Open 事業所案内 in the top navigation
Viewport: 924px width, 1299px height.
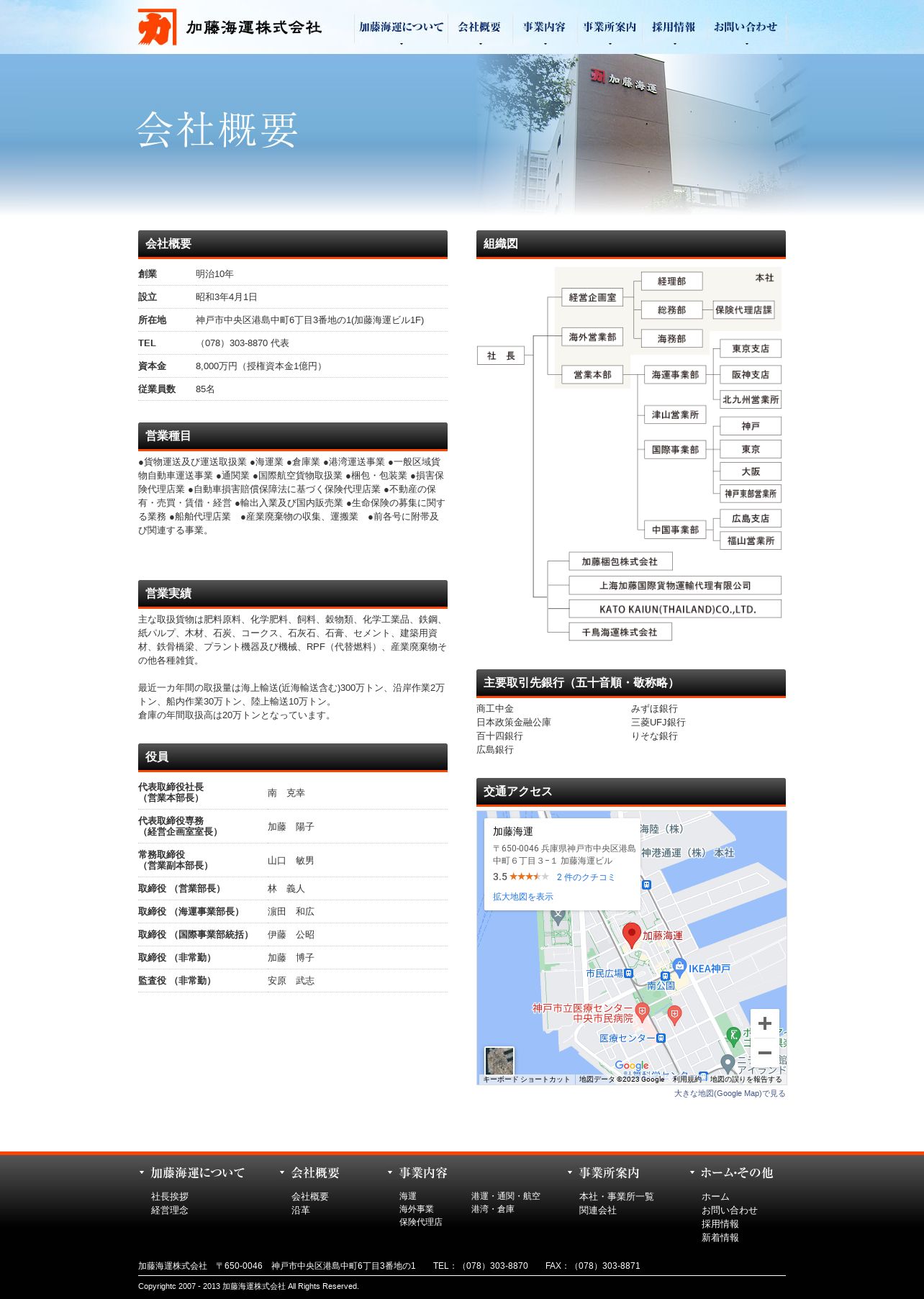tap(610, 27)
